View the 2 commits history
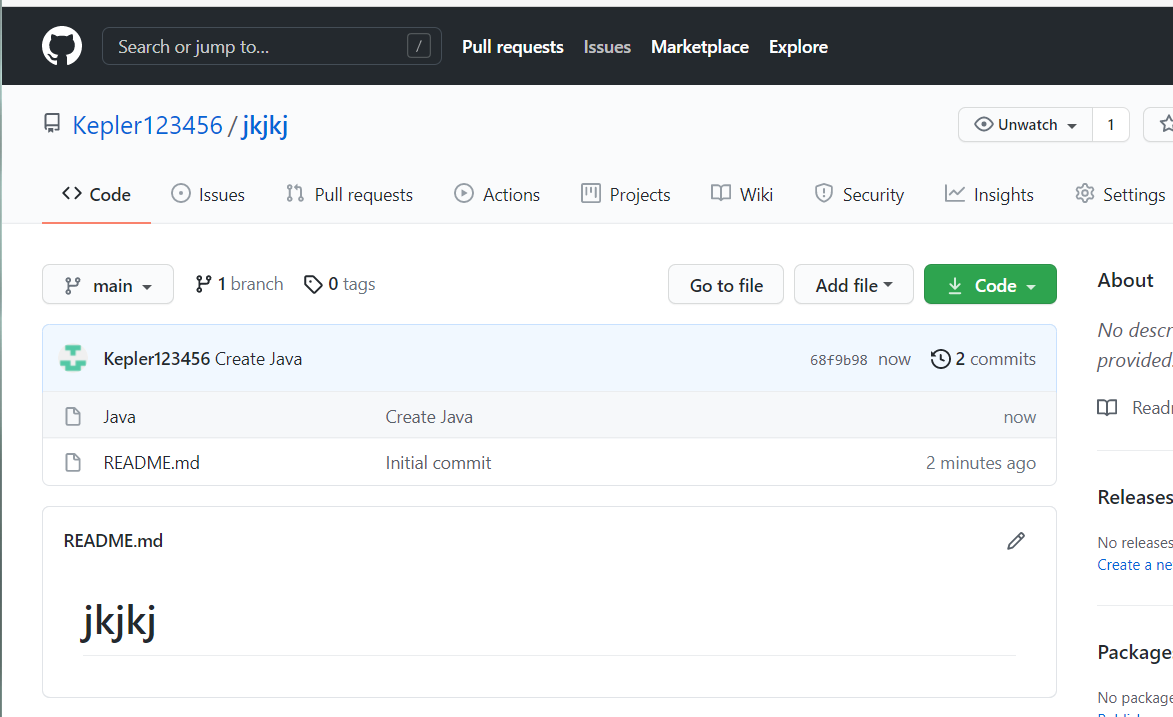Image resolution: width=1173 pixels, height=717 pixels. tap(983, 359)
